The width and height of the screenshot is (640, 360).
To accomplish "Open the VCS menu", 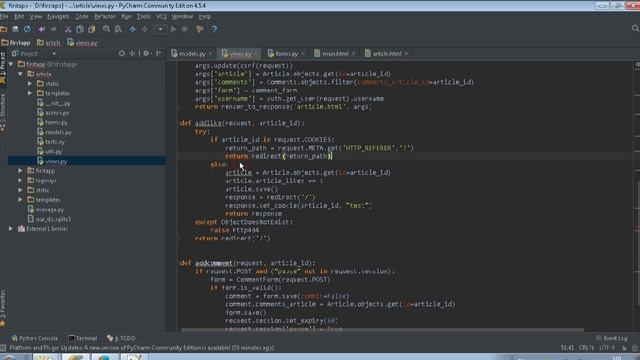I will tap(161, 17).
